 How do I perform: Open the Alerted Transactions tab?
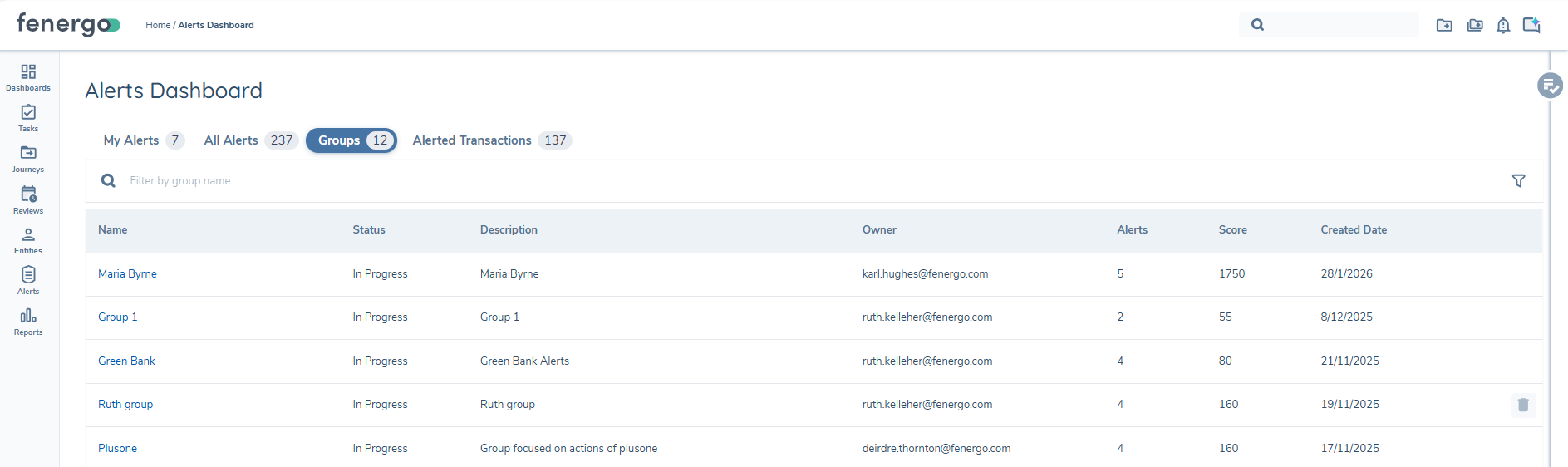(491, 140)
